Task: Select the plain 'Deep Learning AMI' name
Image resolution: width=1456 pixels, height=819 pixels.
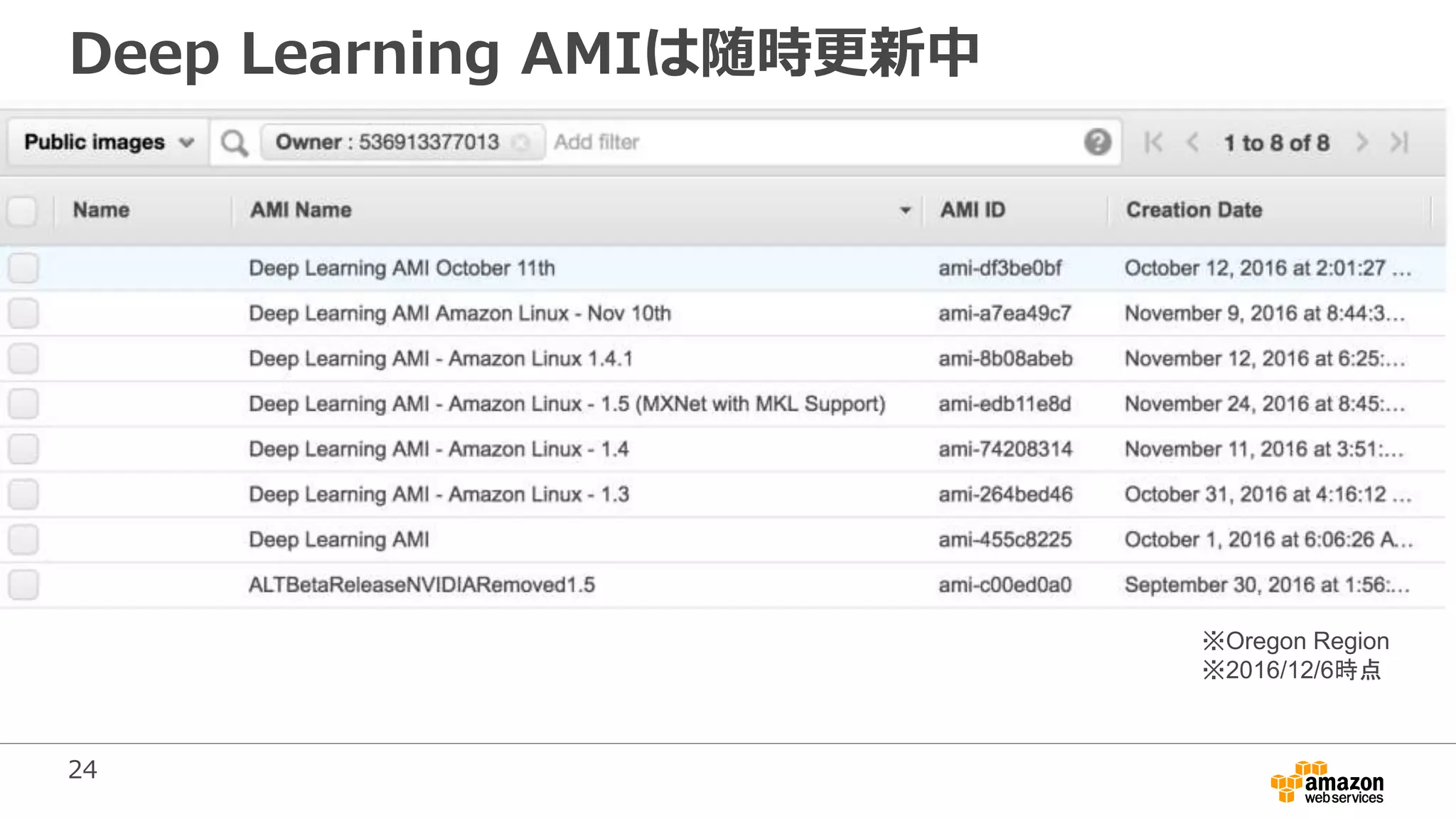Action: 339,540
